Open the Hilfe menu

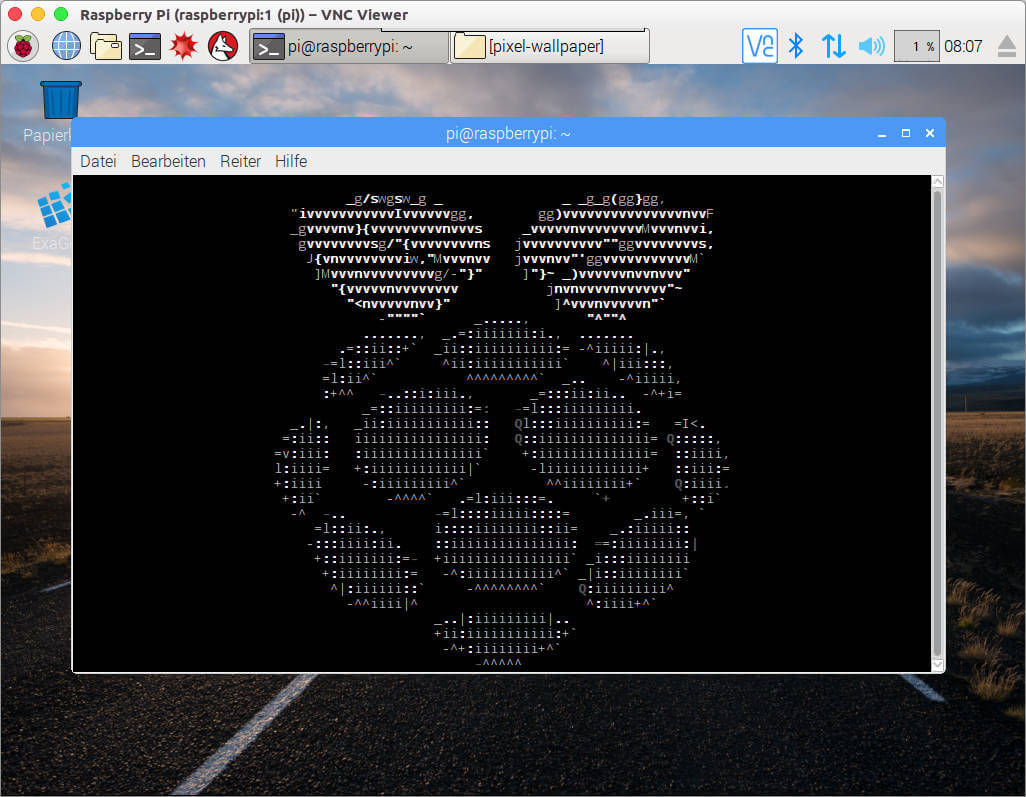291,161
